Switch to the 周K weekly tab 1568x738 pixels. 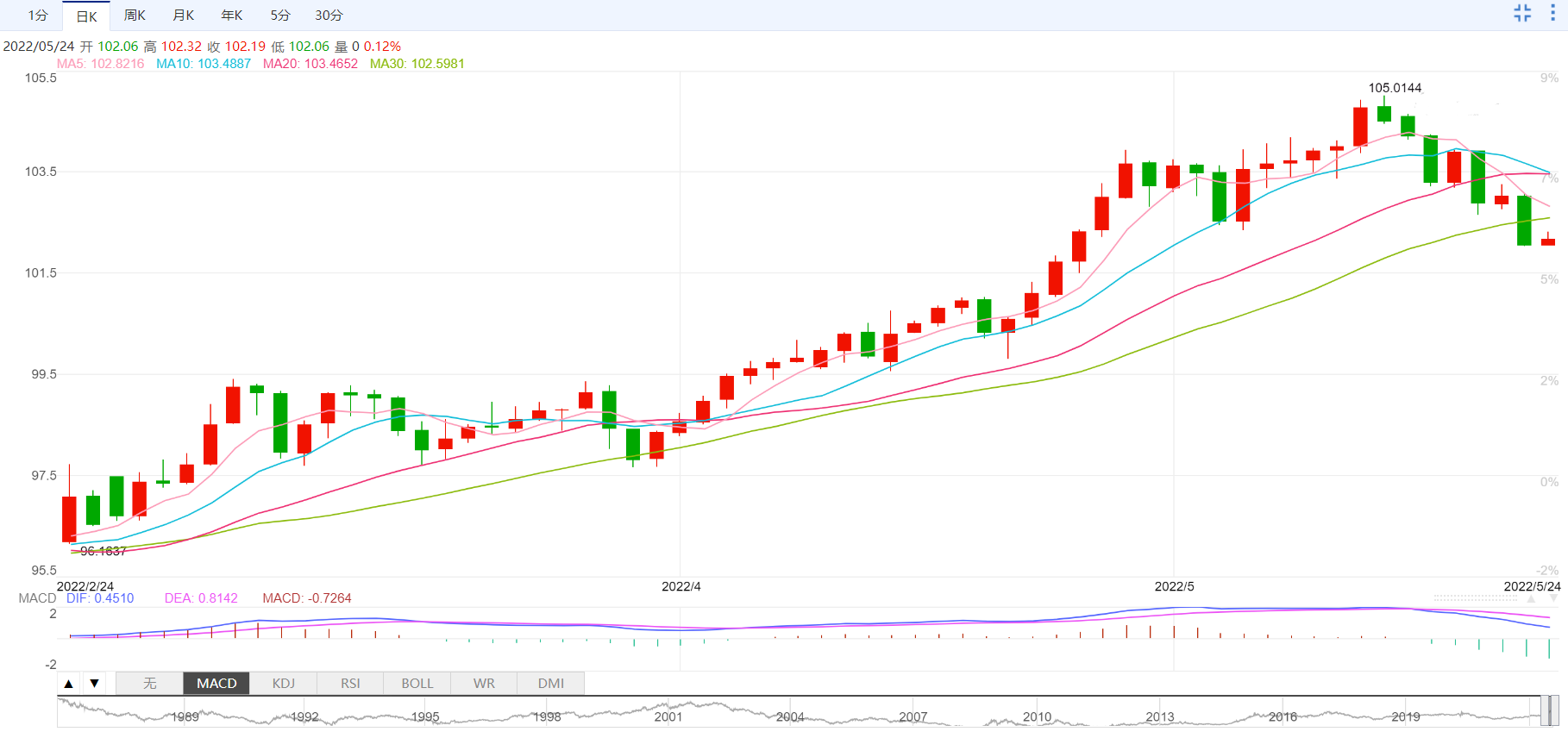(x=135, y=16)
